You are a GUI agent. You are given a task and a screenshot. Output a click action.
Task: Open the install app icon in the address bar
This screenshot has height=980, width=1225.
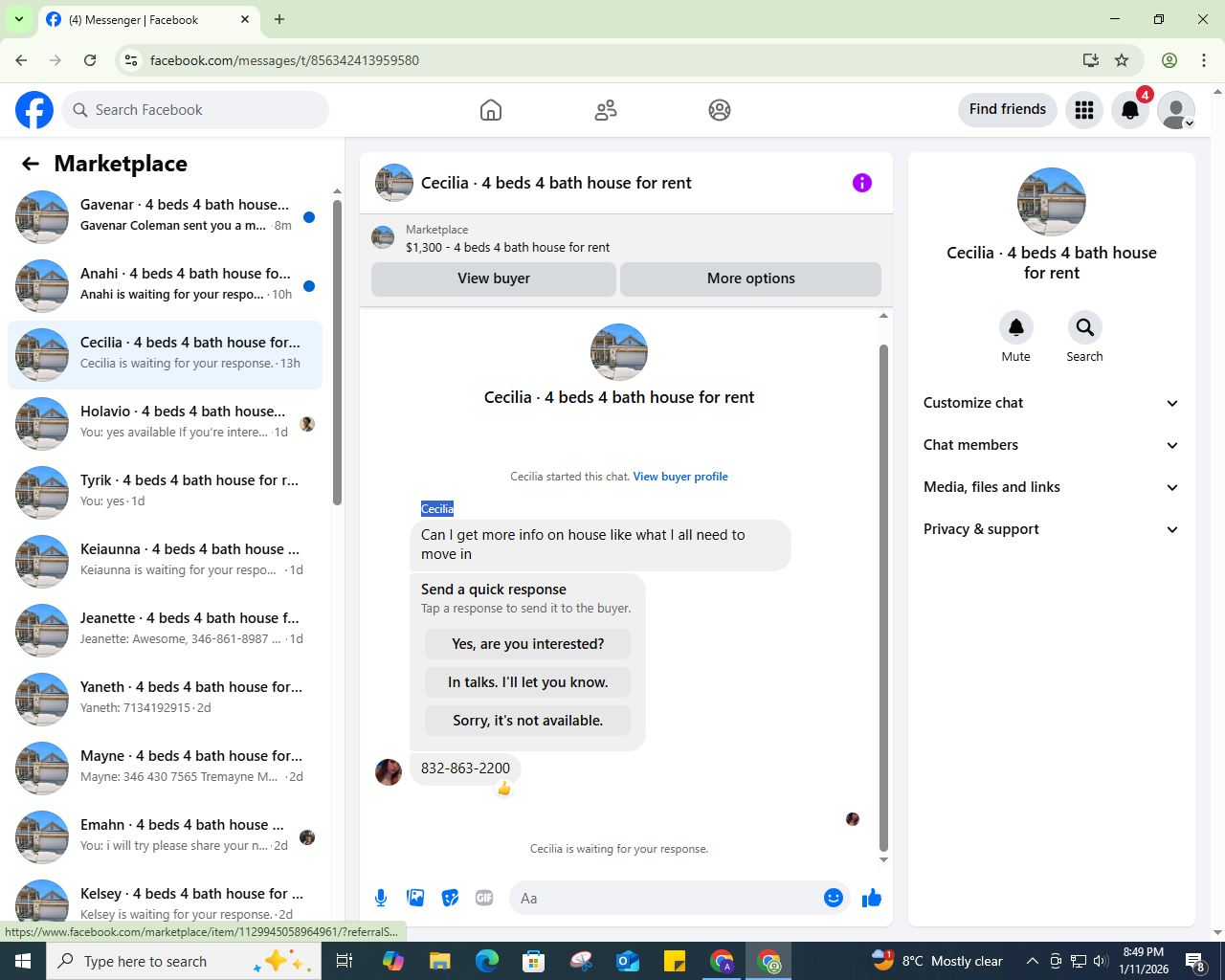click(1091, 60)
